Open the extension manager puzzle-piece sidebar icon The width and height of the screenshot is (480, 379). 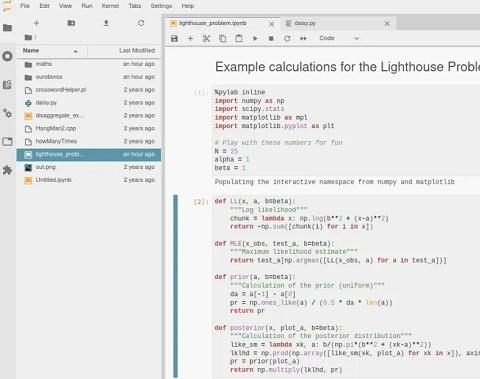click(x=7, y=170)
